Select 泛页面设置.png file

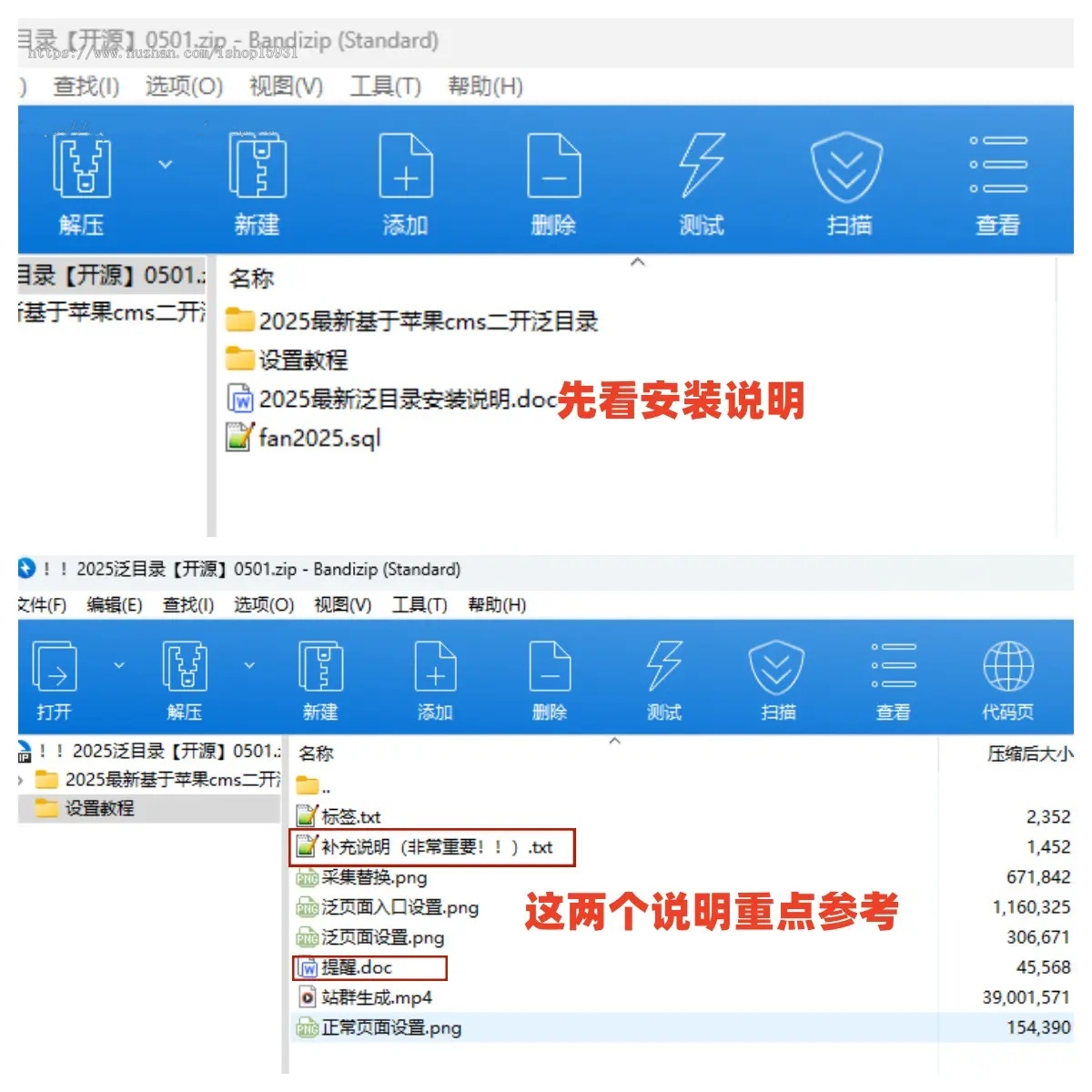(x=370, y=937)
